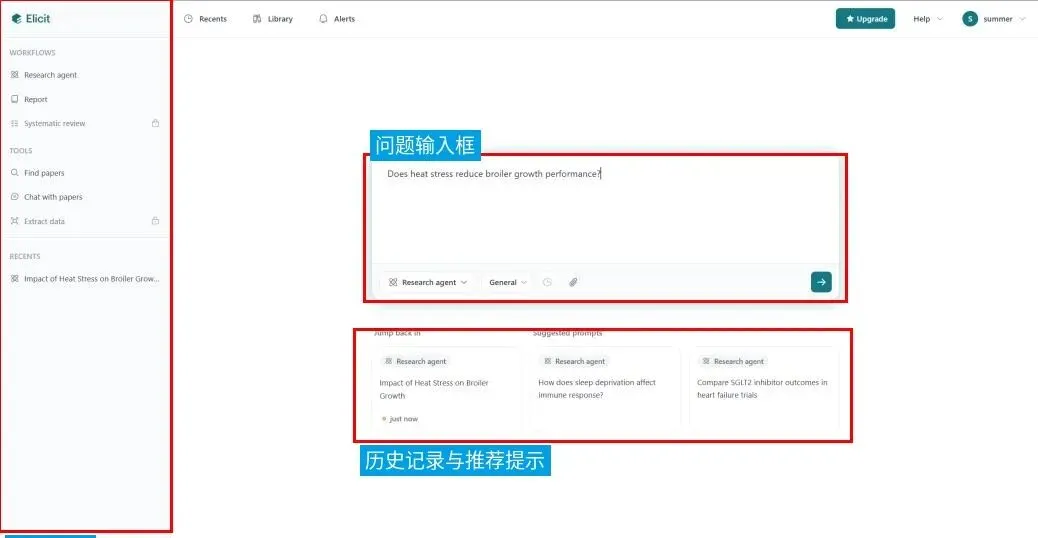Viewport: 1038px width, 538px height.
Task: Click the RECENTS section heading in sidebar
Action: pos(24,256)
